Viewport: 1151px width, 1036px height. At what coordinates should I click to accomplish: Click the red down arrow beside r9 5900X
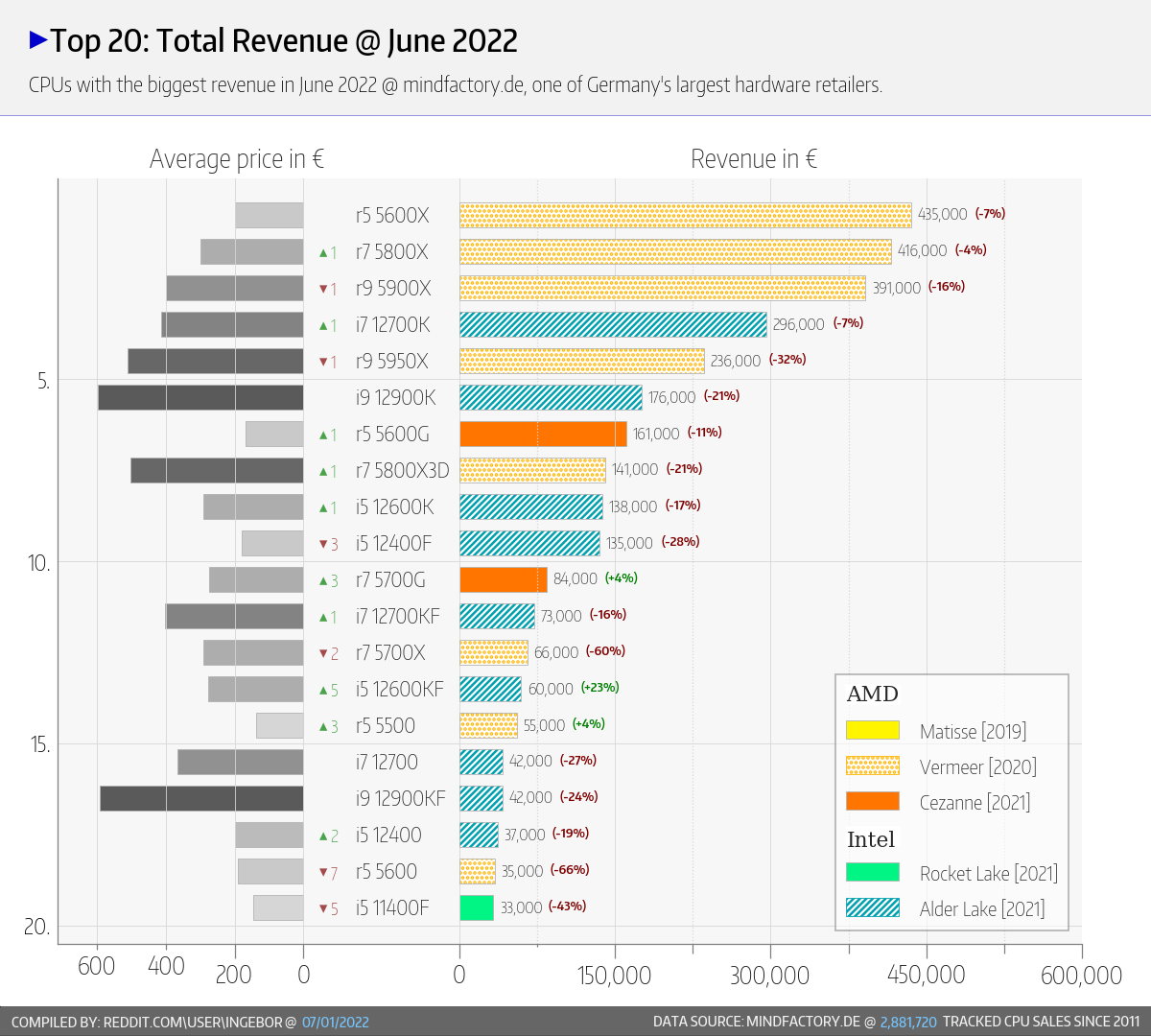click(x=324, y=290)
